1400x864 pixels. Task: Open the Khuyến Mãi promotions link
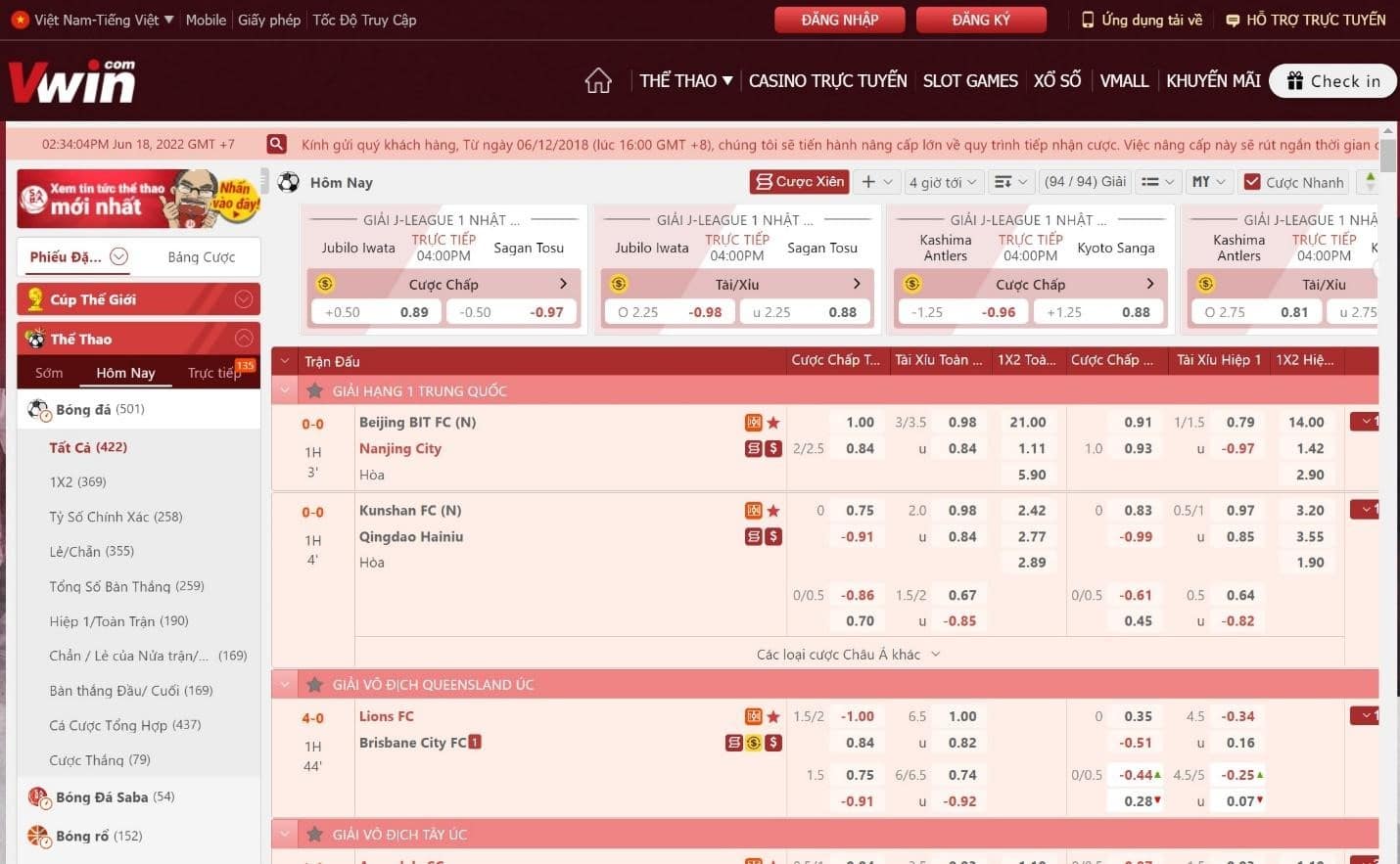coord(1213,81)
